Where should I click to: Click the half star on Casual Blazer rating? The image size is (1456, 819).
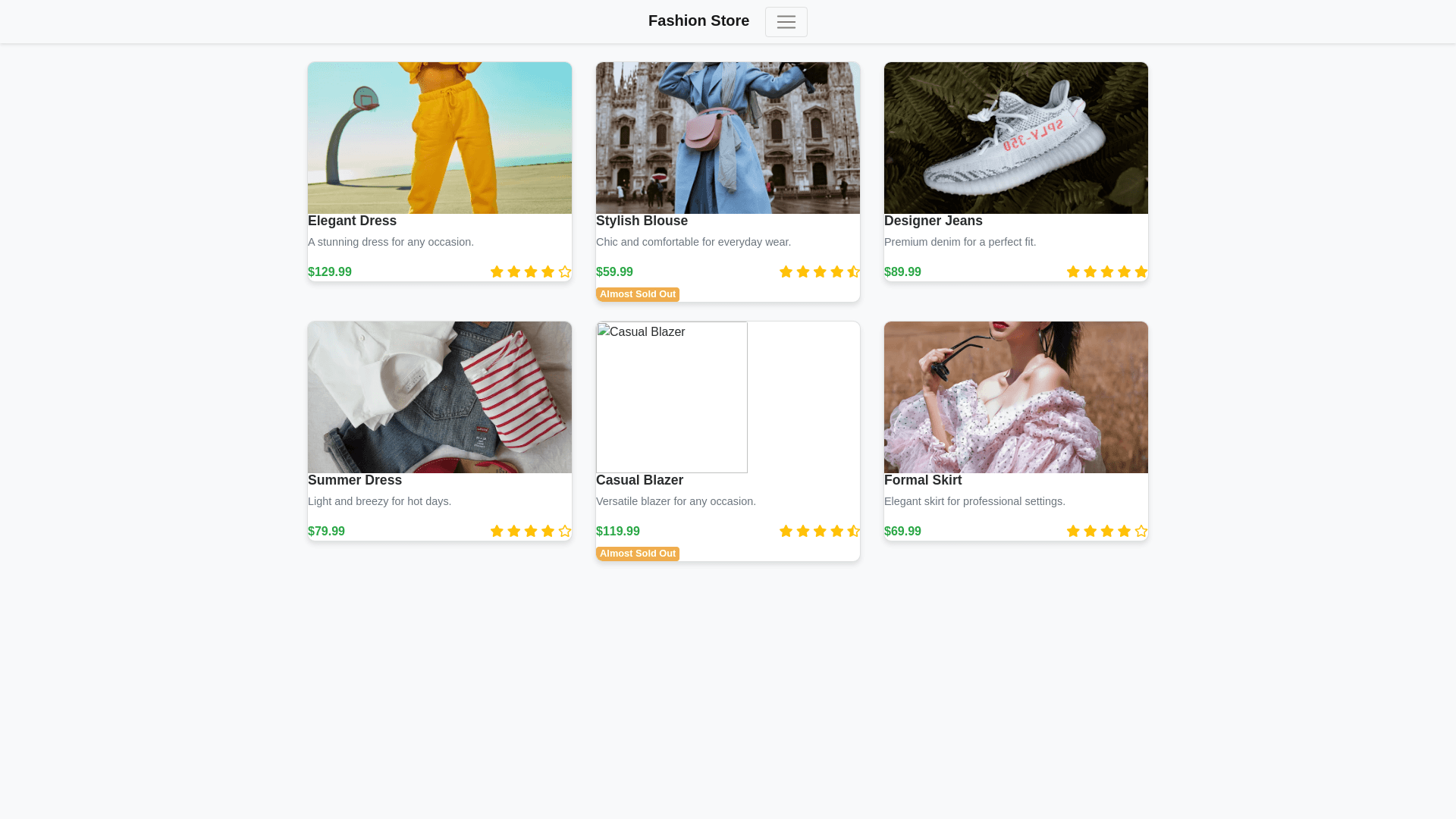854,531
